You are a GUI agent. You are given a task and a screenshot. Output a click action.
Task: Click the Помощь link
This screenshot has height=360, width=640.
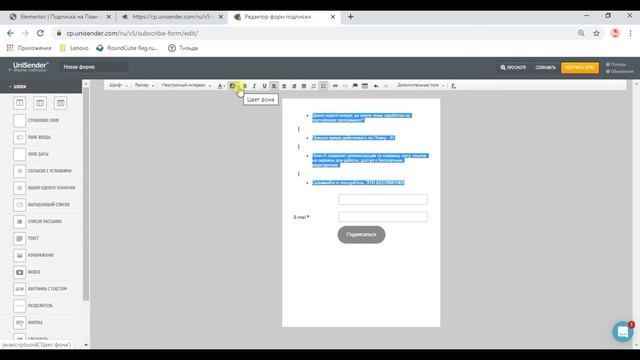pos(616,64)
